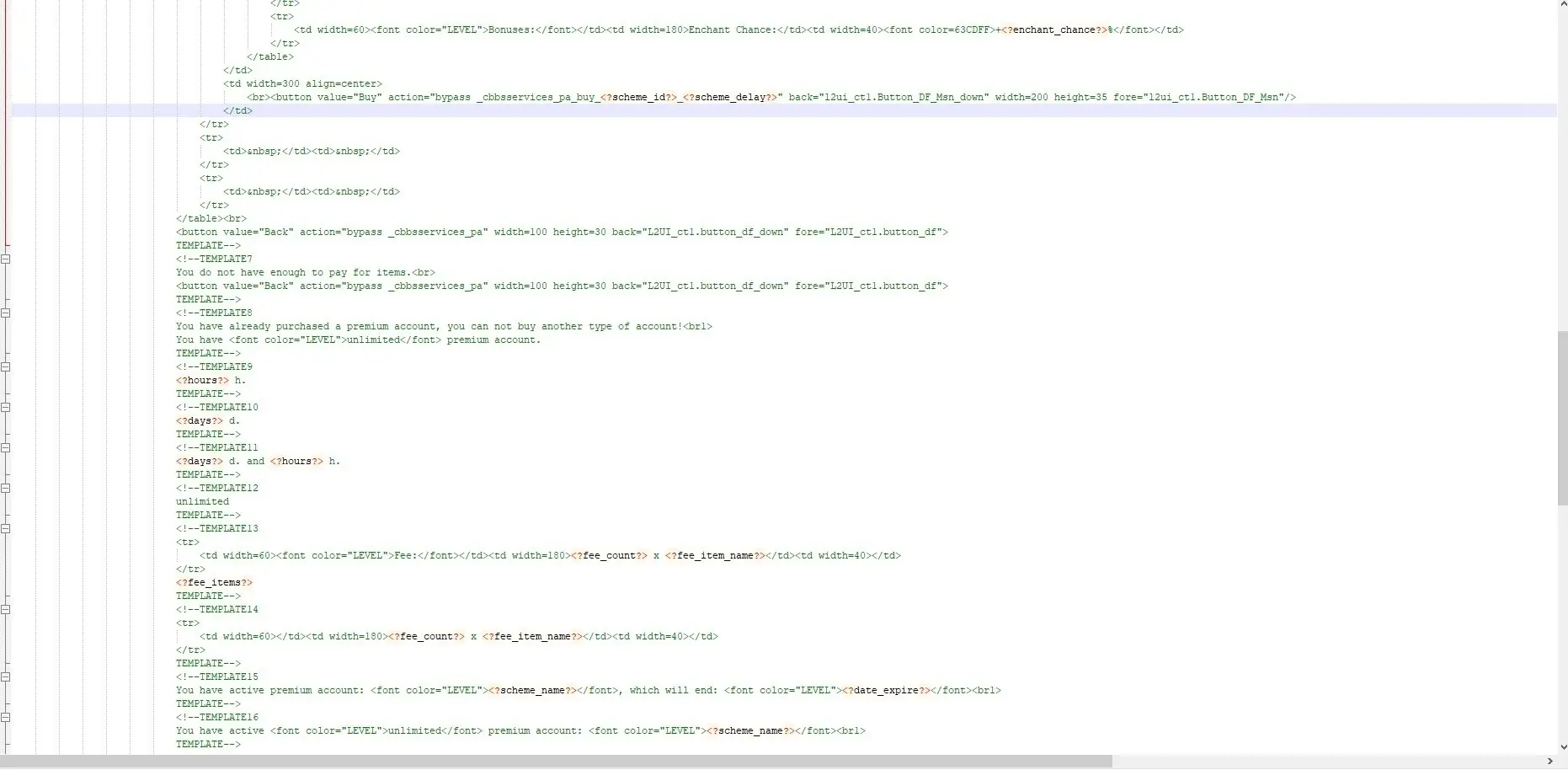Image resolution: width=1568 pixels, height=770 pixels.
Task: Click the 'unlimited' line under TEMPLATE12
Action: pos(202,502)
